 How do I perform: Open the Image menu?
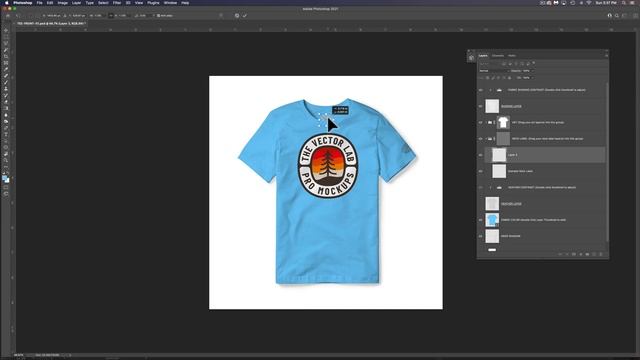62,3
